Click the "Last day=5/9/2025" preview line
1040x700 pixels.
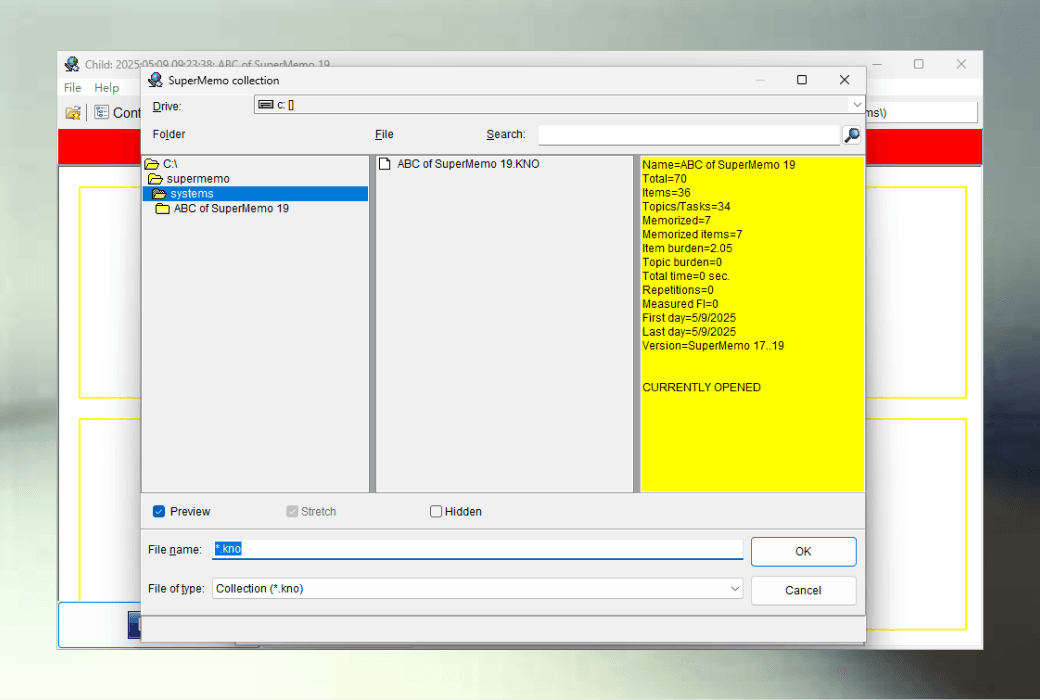(688, 332)
